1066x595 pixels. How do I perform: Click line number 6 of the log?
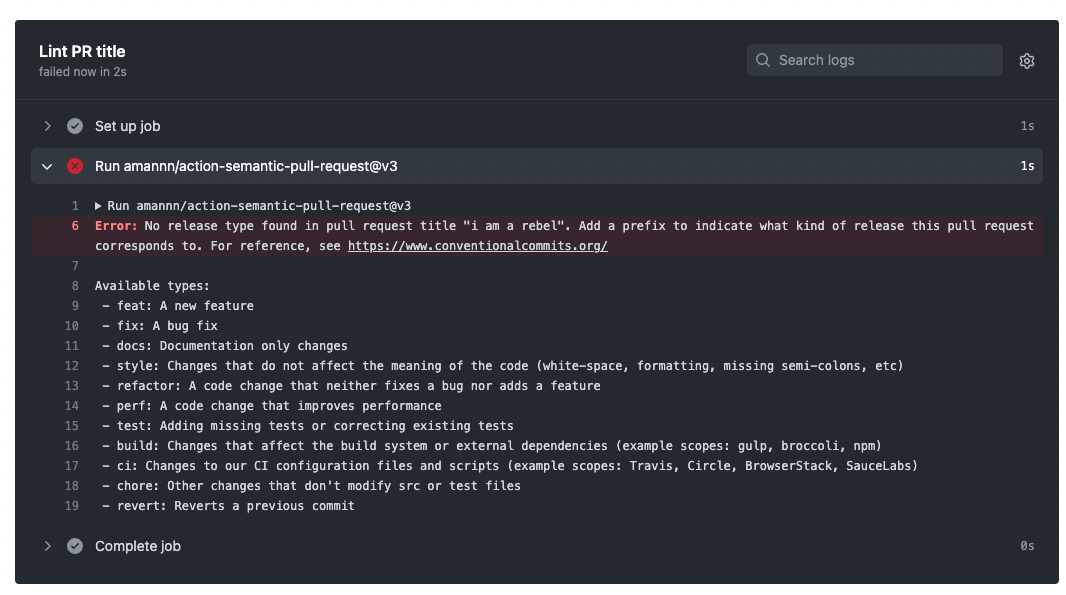[x=75, y=226]
